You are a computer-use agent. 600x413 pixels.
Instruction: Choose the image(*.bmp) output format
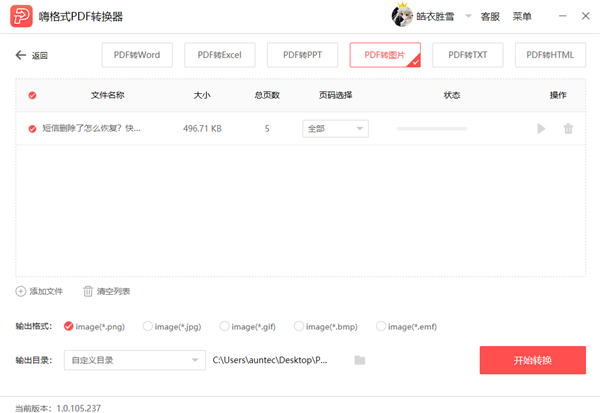pyautogui.click(x=298, y=326)
